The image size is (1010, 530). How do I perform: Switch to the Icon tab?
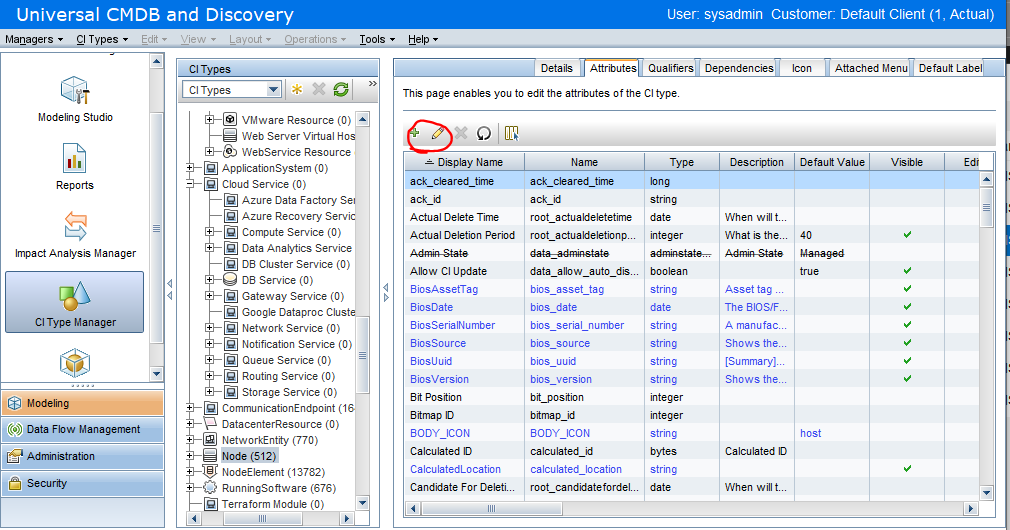click(801, 68)
